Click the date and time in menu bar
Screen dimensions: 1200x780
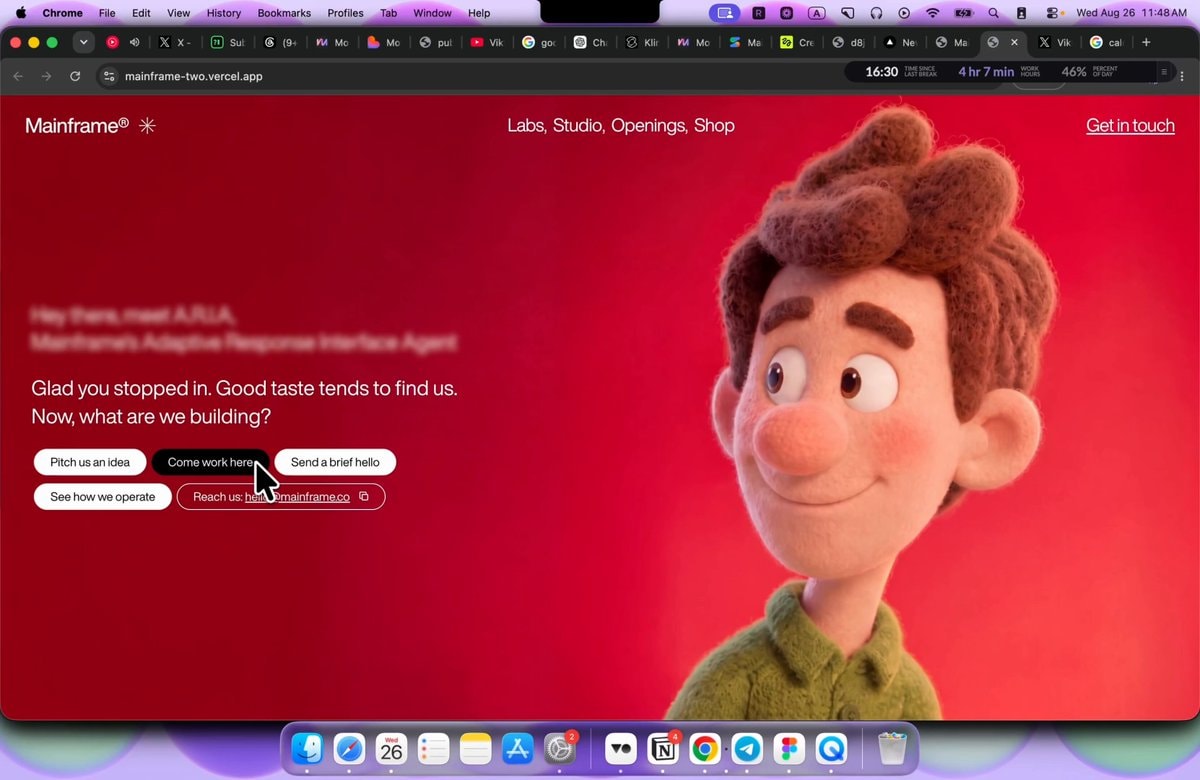click(1131, 13)
